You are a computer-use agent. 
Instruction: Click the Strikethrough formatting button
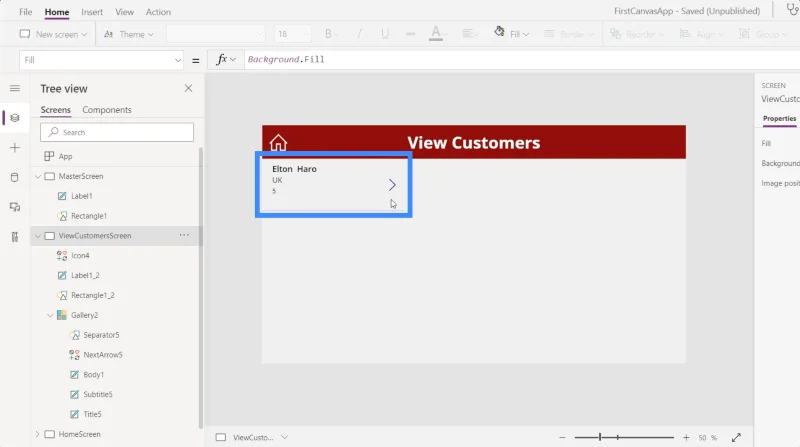click(x=410, y=34)
